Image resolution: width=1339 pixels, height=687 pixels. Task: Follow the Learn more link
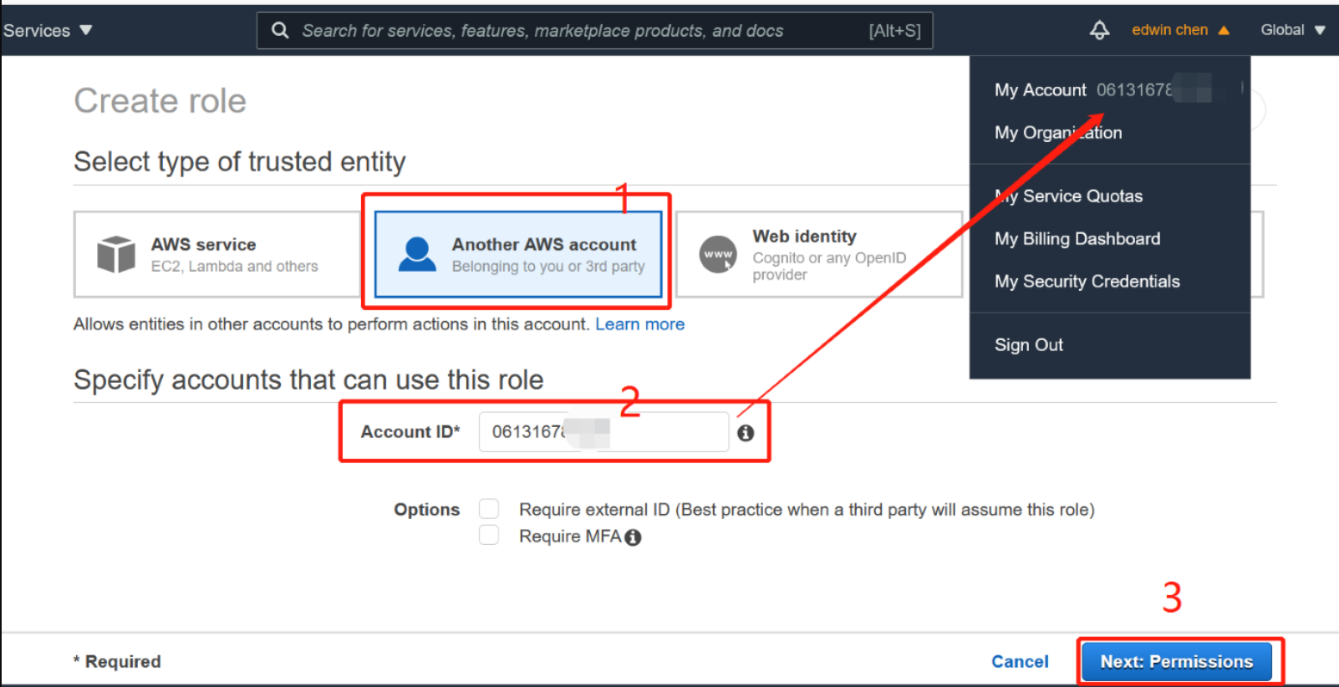(640, 324)
